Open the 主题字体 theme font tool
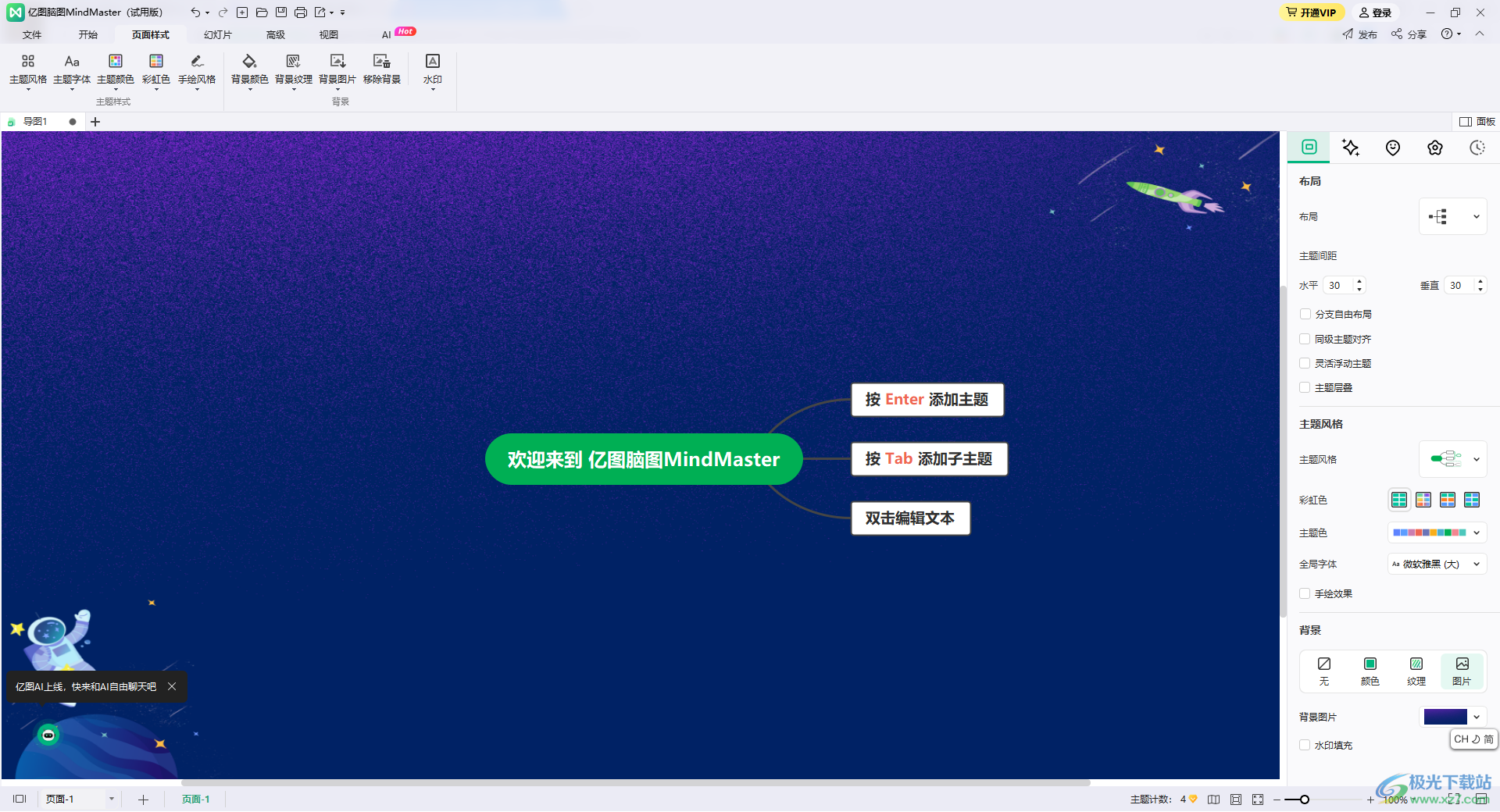The height and width of the screenshot is (812, 1500). click(x=72, y=69)
